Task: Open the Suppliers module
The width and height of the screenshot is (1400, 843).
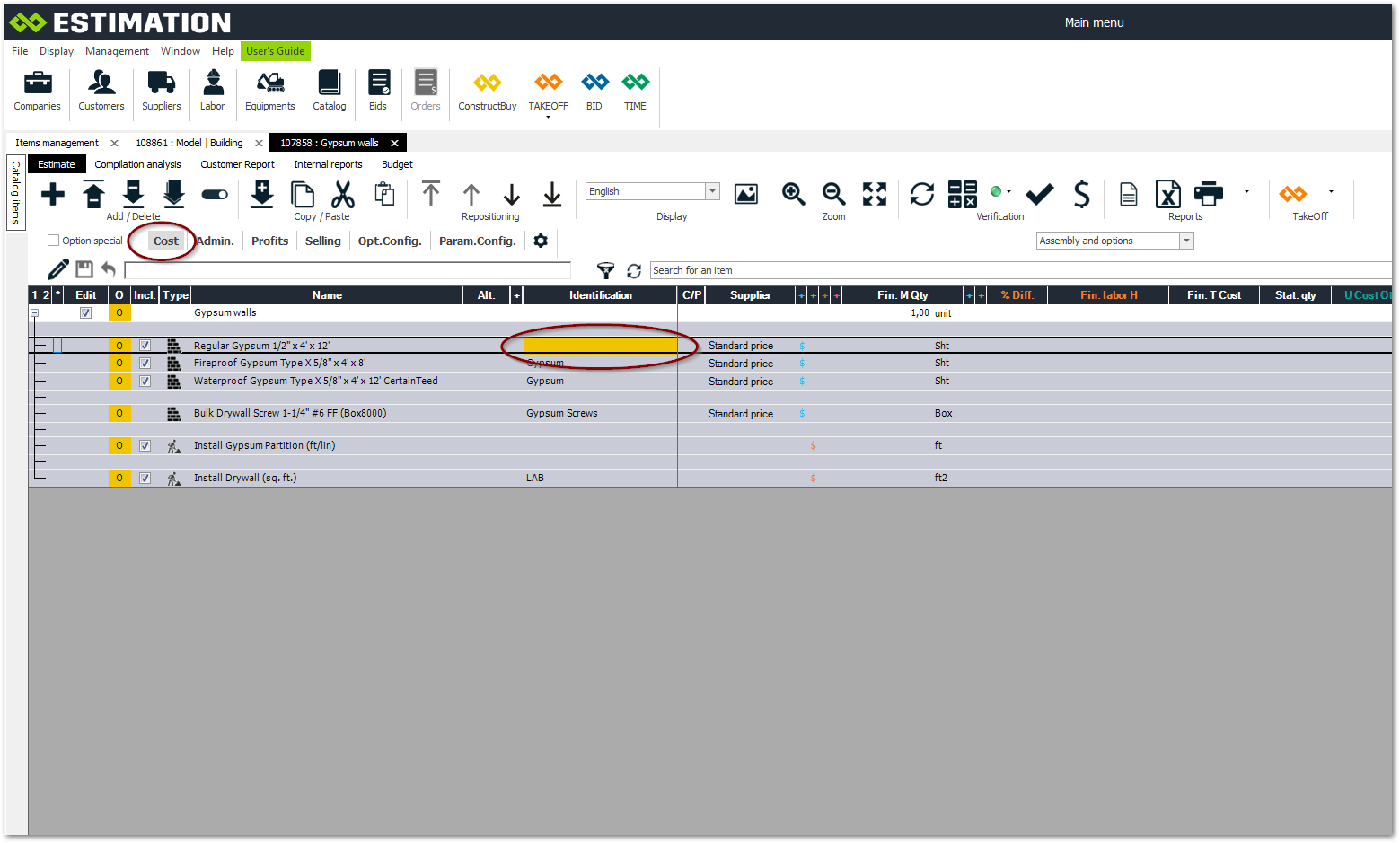Action: coord(161,91)
